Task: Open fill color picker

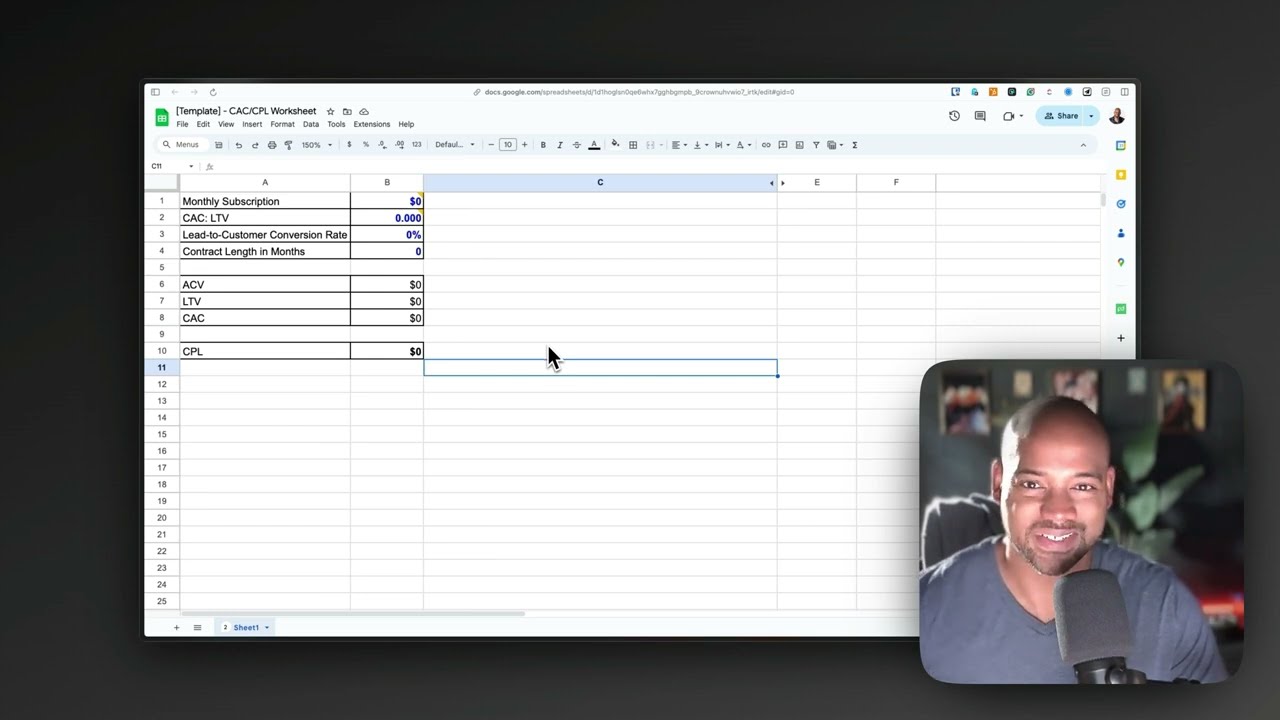Action: click(x=615, y=145)
